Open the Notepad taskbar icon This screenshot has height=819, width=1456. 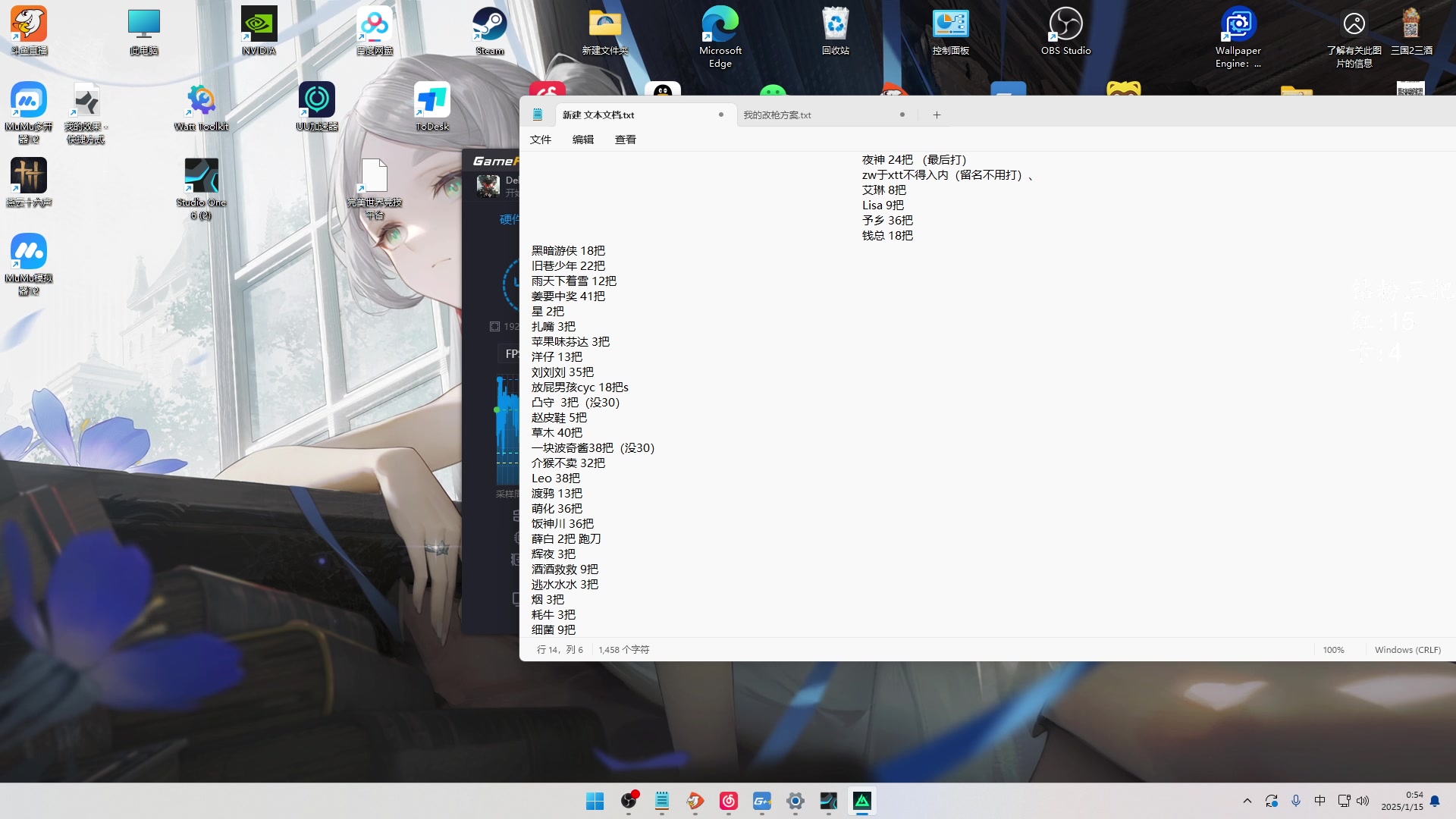662,801
